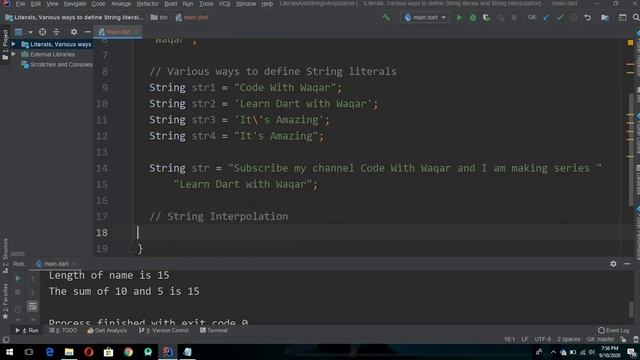Open the Code menu
Image resolution: width=640 pixels, height=360 pixels.
[x=98, y=4]
